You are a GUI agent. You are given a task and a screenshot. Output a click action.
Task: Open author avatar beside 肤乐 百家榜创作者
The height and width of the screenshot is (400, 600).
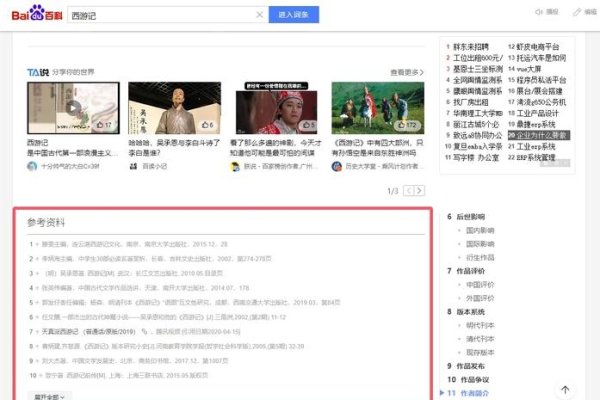tap(235, 166)
